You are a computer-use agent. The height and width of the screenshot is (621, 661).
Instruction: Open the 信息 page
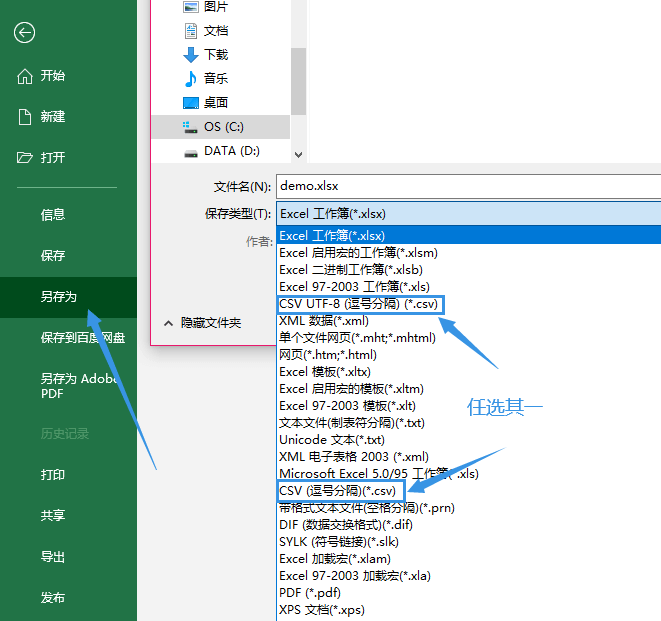click(x=53, y=215)
